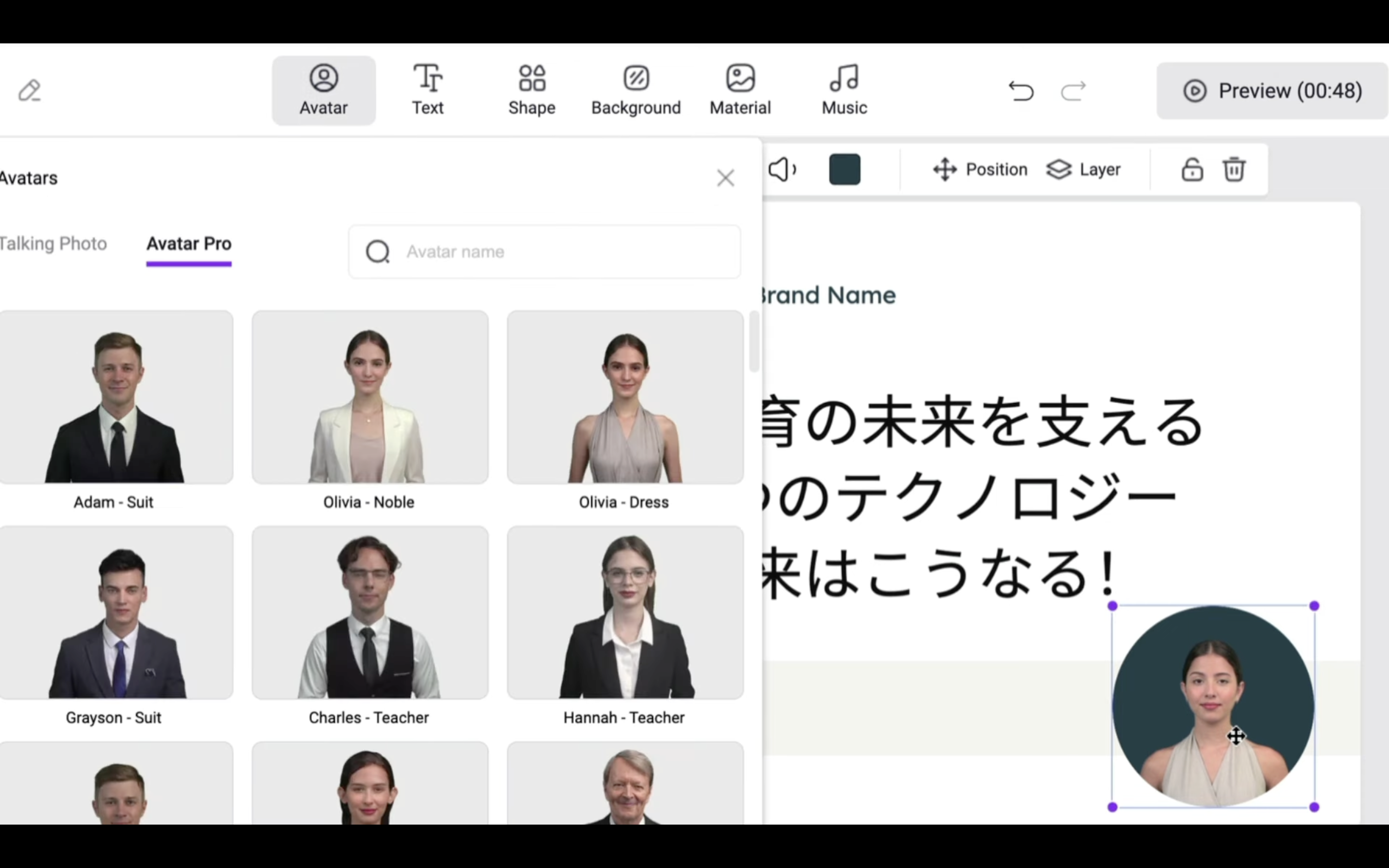This screenshot has height=868, width=1389.
Task: Select the elderly man avatar thumbnail
Action: pyautogui.click(x=625, y=783)
